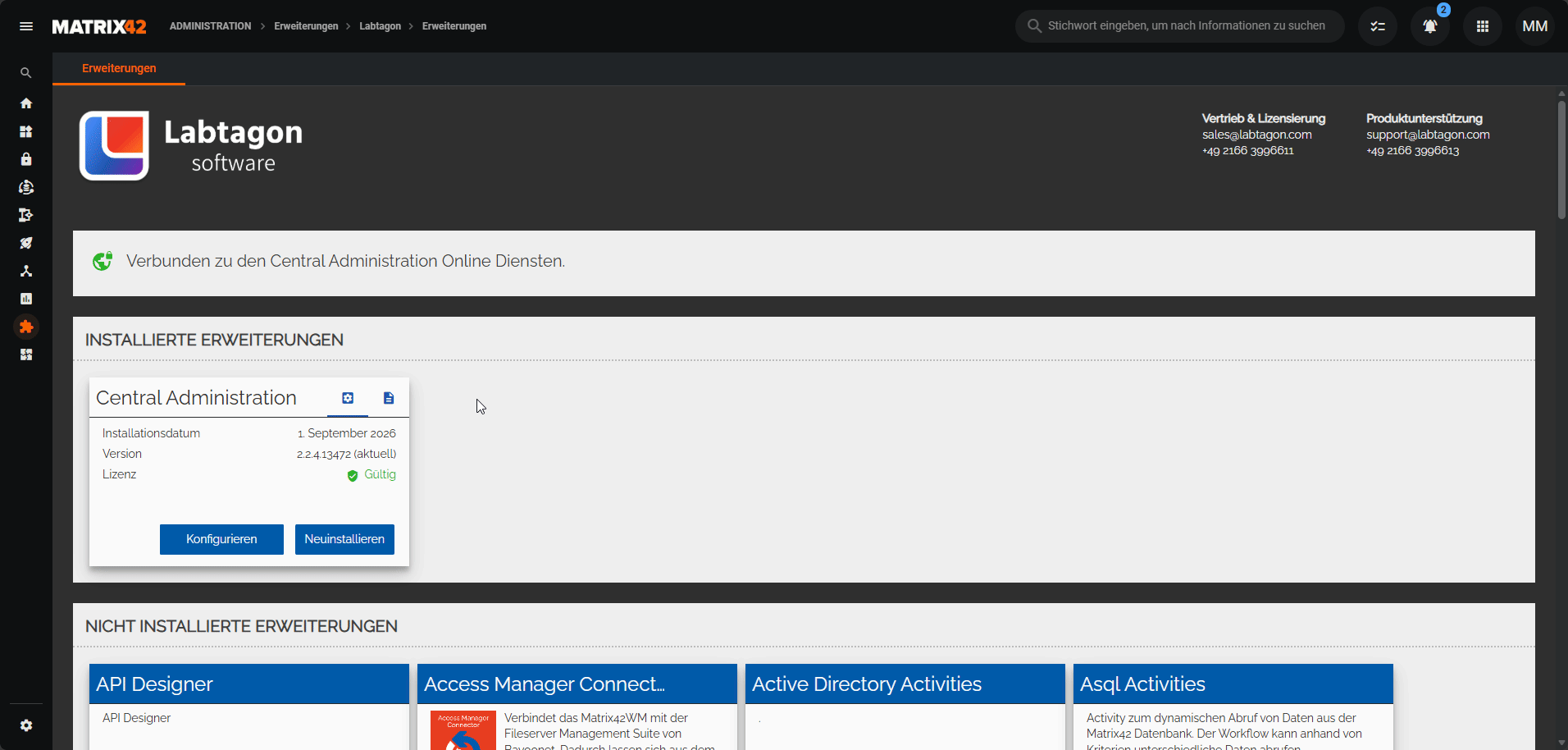The height and width of the screenshot is (750, 1568).
Task: Click the sidebar search magnifier icon
Action: 26,73
